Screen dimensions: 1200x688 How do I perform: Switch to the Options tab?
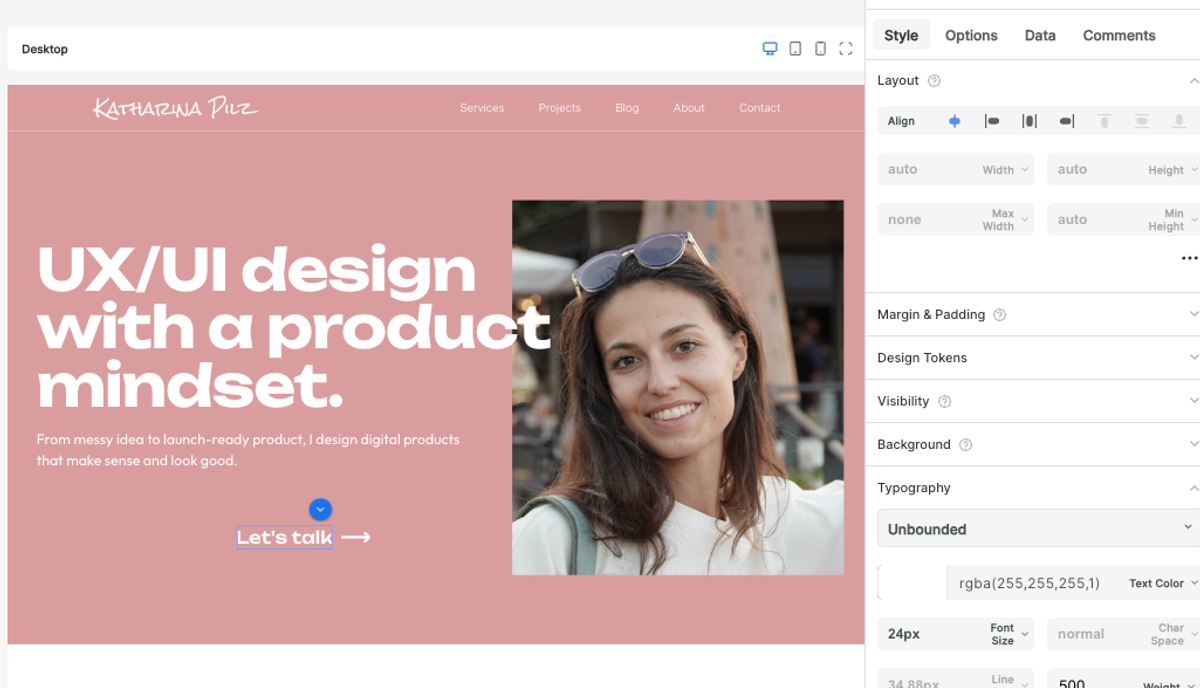[x=971, y=35]
